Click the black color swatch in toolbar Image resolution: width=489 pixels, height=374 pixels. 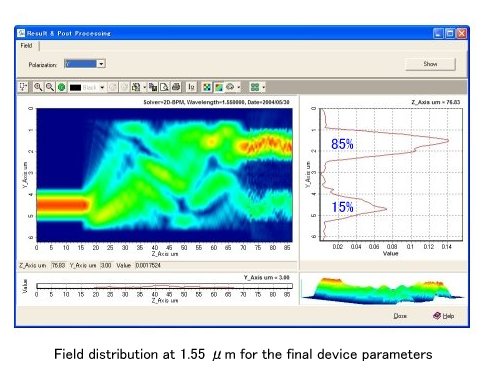pyautogui.click(x=75, y=88)
